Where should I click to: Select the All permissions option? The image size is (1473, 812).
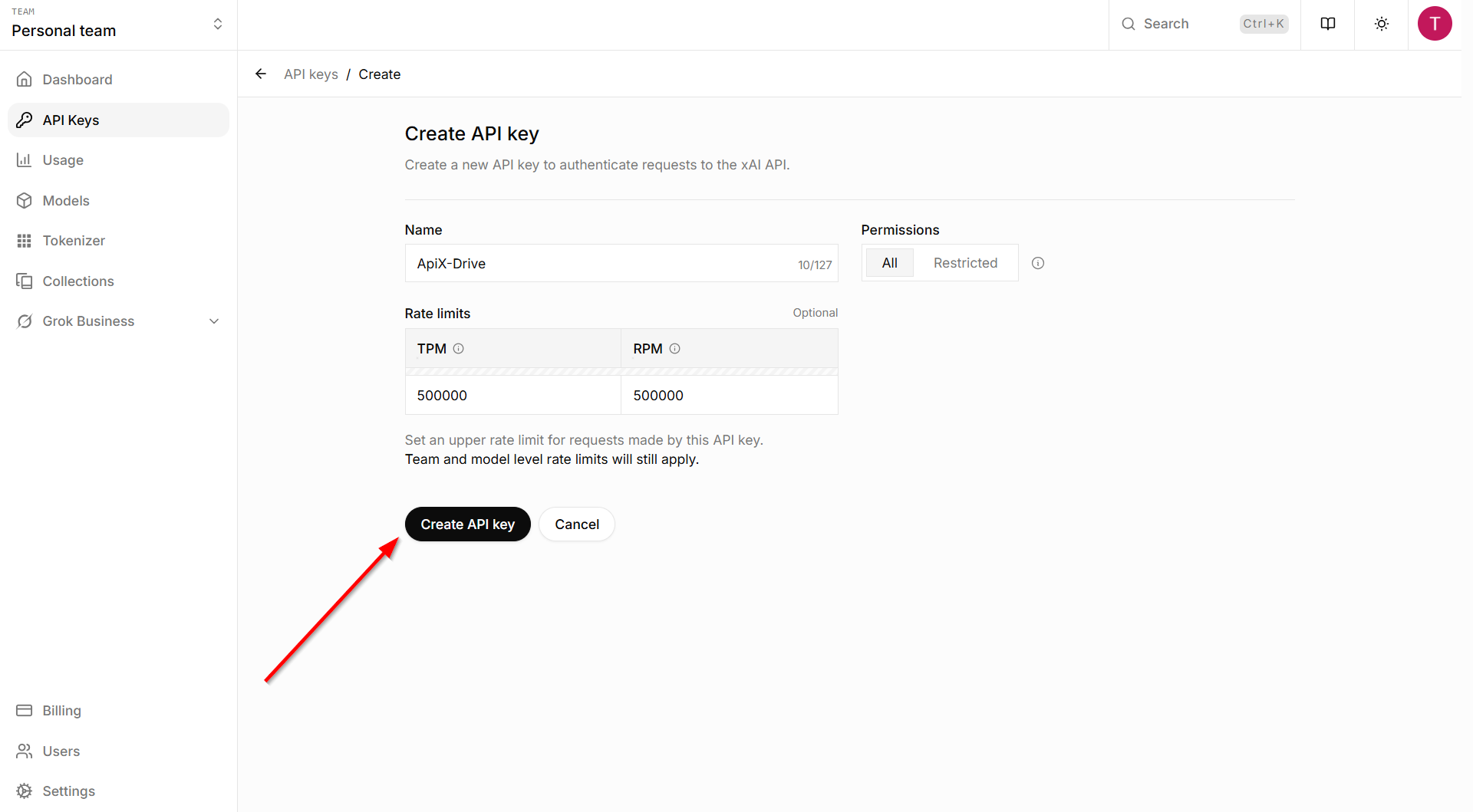coord(888,262)
